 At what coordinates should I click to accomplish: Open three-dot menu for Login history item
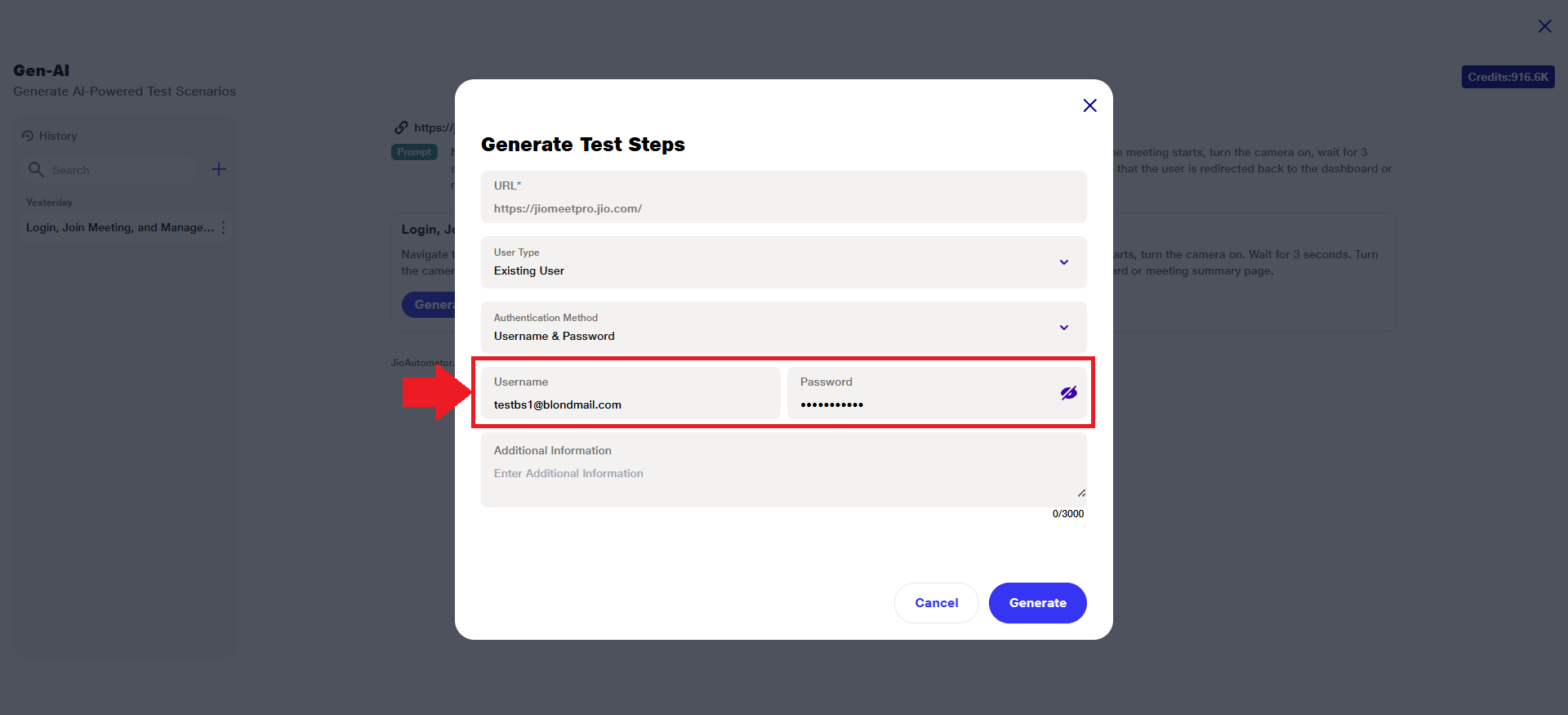224,227
